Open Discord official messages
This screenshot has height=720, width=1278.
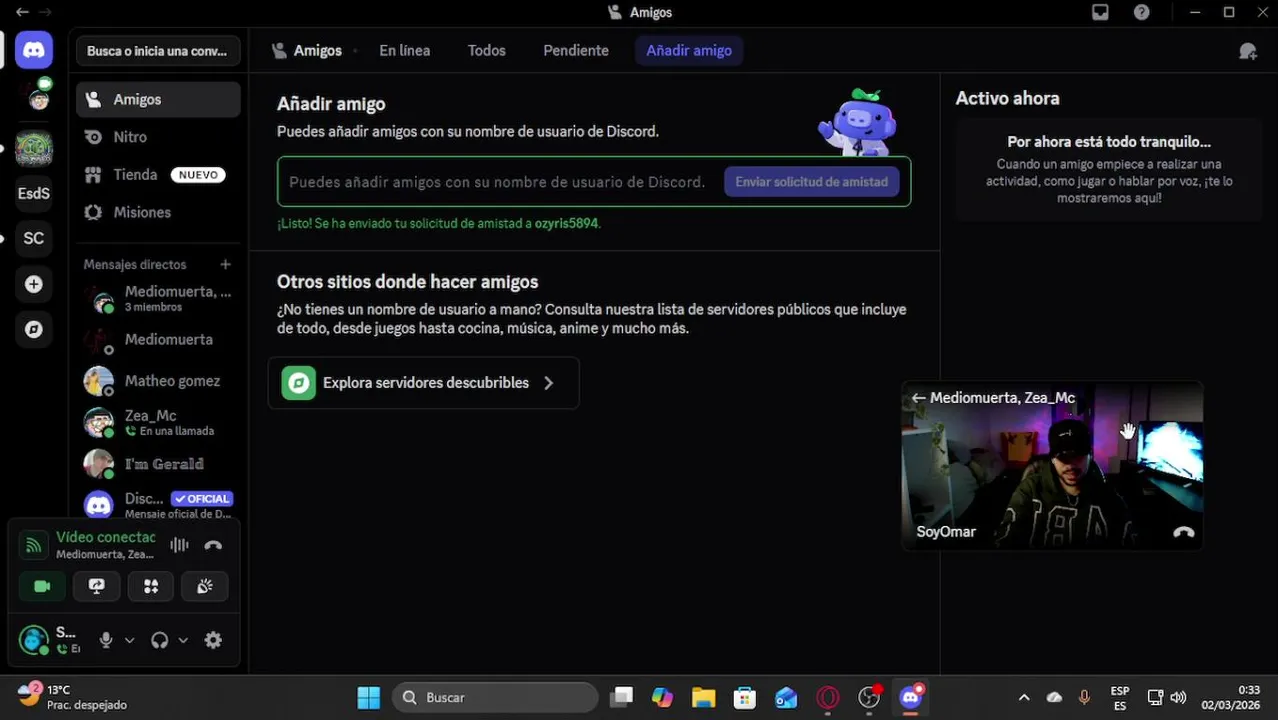pyautogui.click(x=158, y=504)
